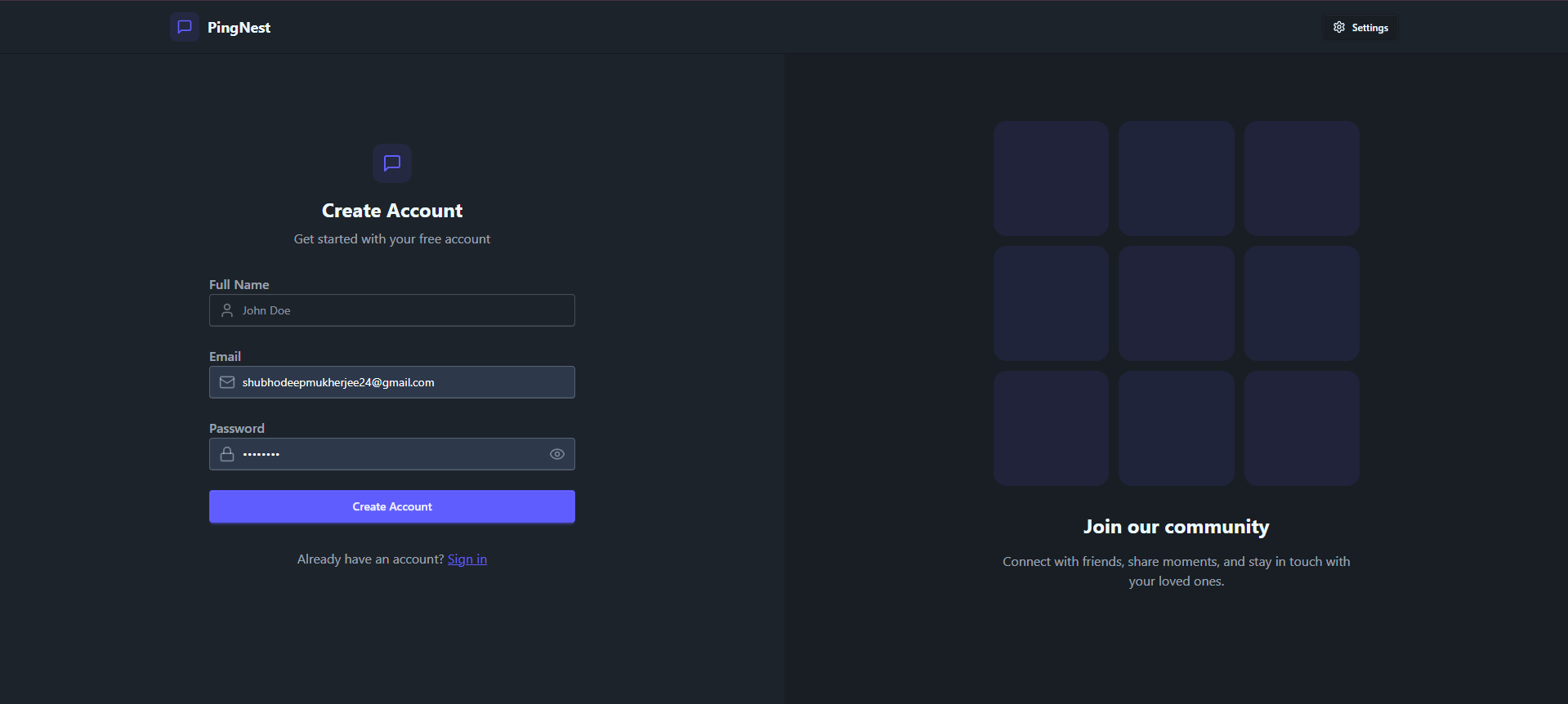Submit the Create Account button
Screen dimensions: 1568x704
(x=392, y=506)
